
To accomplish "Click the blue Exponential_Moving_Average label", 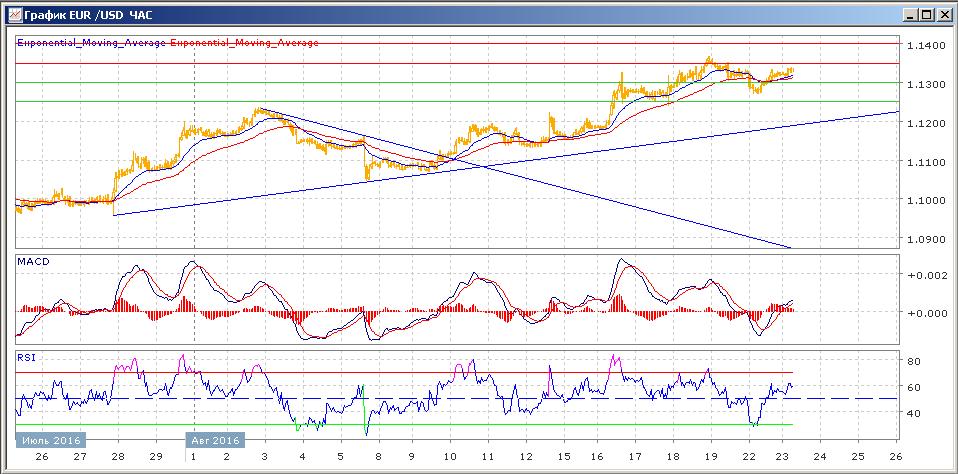I will 92,43.
